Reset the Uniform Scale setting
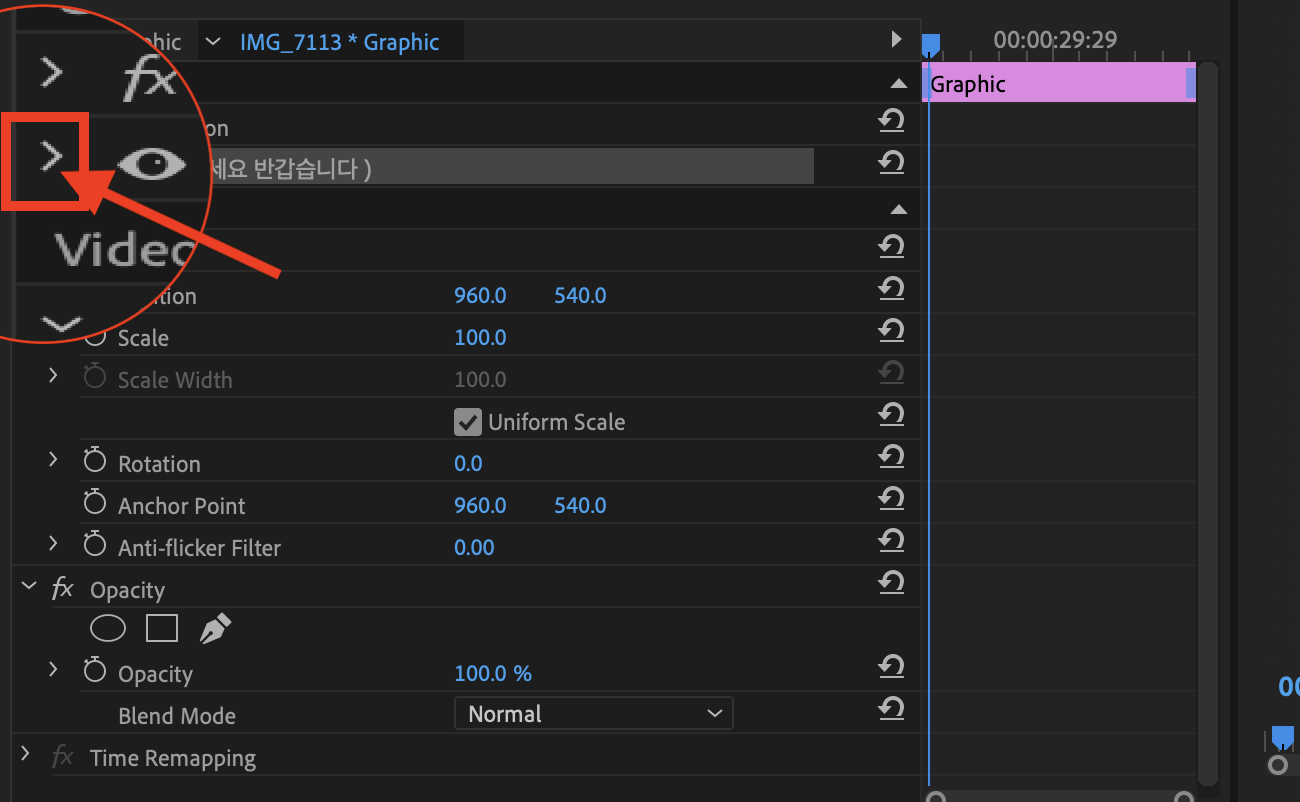 [x=891, y=414]
